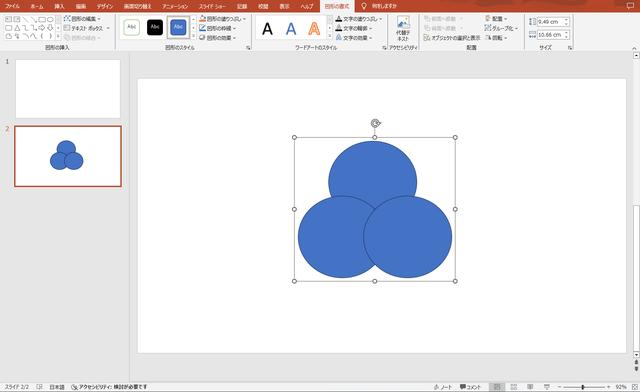Screen dimensions: 640x392
Task: Click the bottom-right selection handle of shape
Action: click(x=455, y=281)
